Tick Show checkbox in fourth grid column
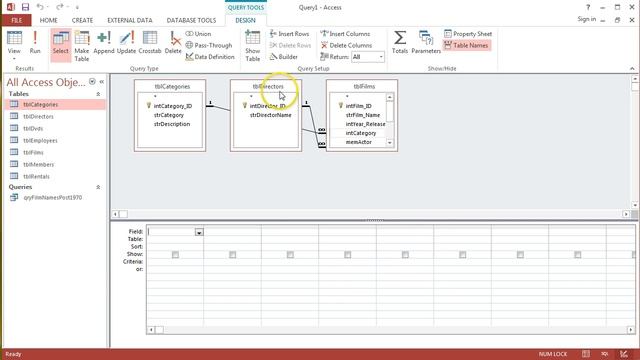The image size is (640, 360). click(347, 255)
